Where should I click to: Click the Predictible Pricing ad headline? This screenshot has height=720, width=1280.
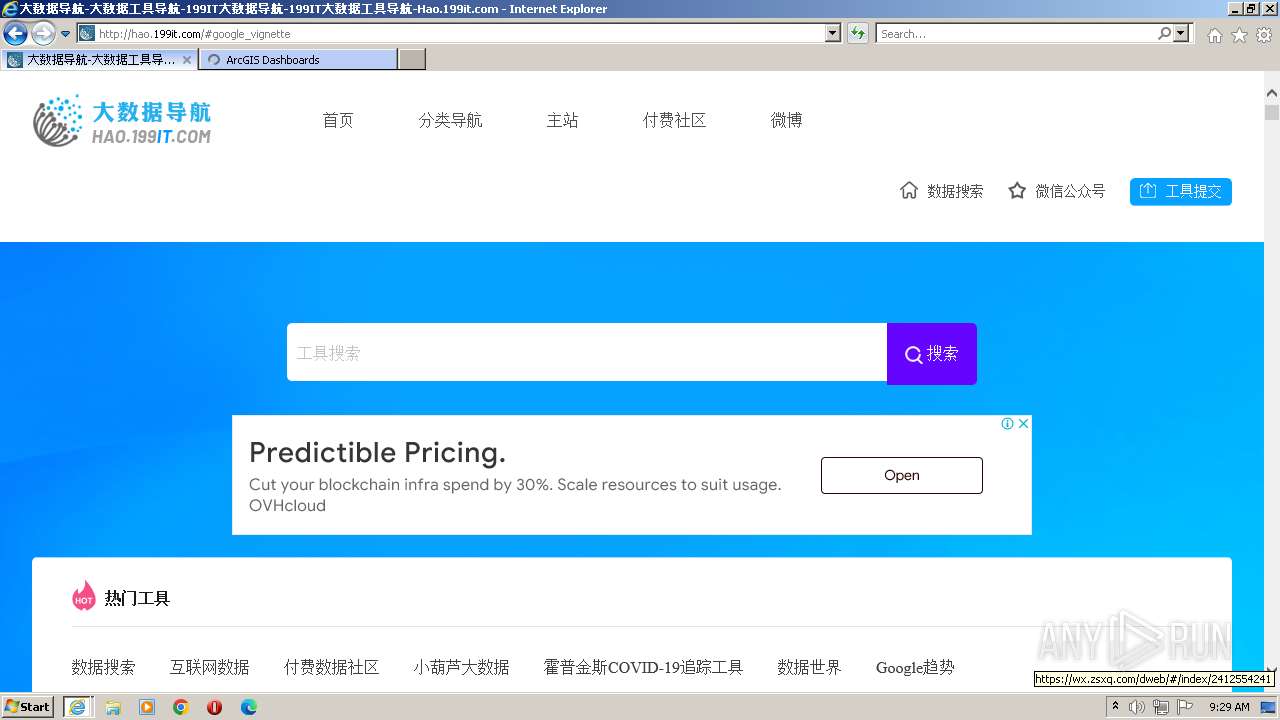[x=377, y=453]
